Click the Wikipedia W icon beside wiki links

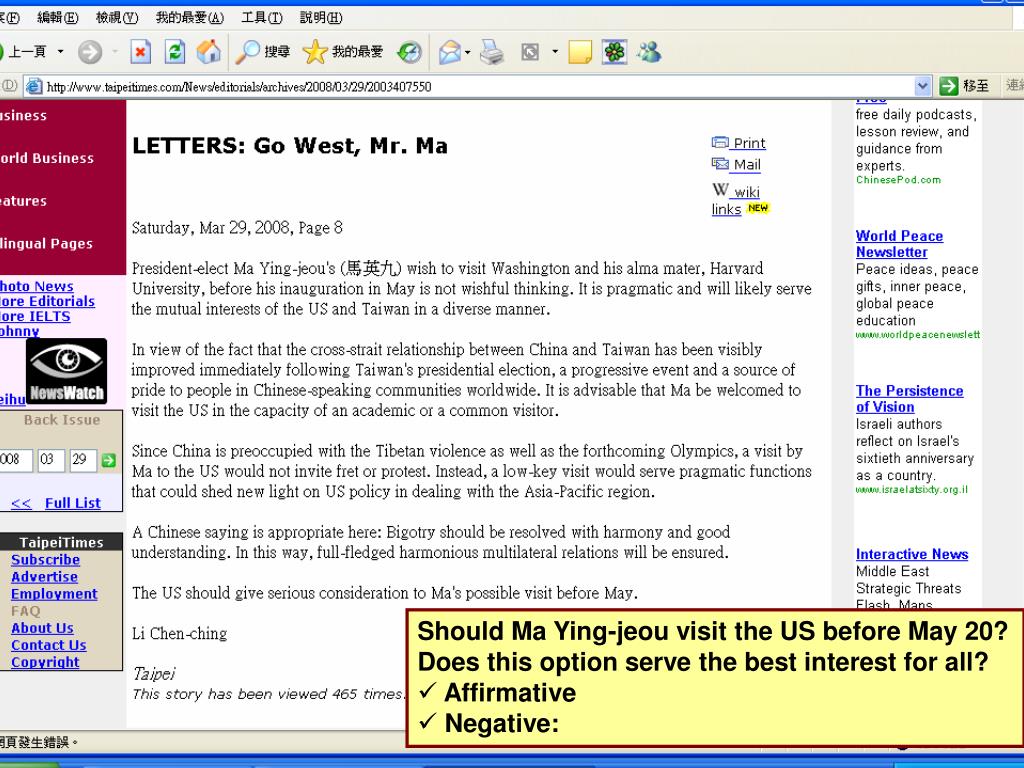point(720,190)
